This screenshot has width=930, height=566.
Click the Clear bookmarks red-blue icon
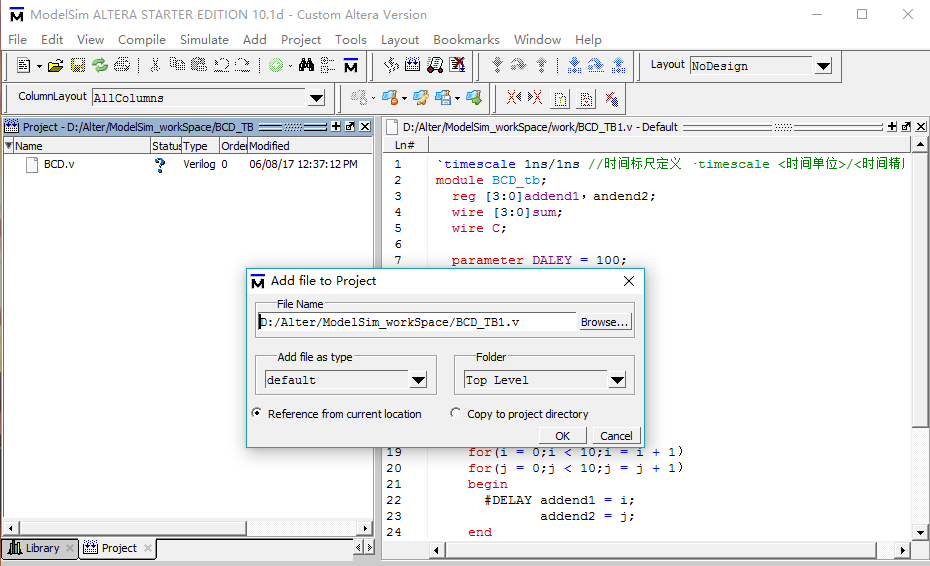tap(611, 98)
